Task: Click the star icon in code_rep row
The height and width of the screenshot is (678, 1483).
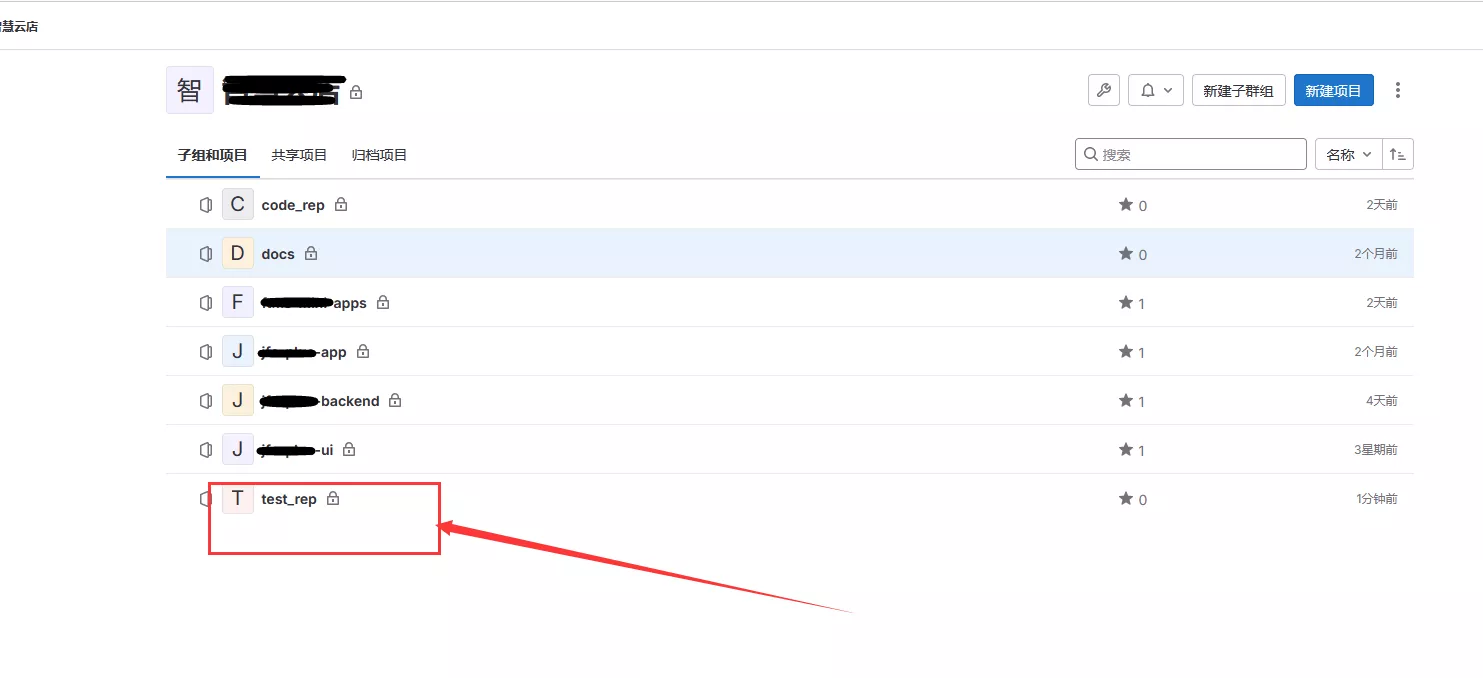Action: tap(1126, 204)
